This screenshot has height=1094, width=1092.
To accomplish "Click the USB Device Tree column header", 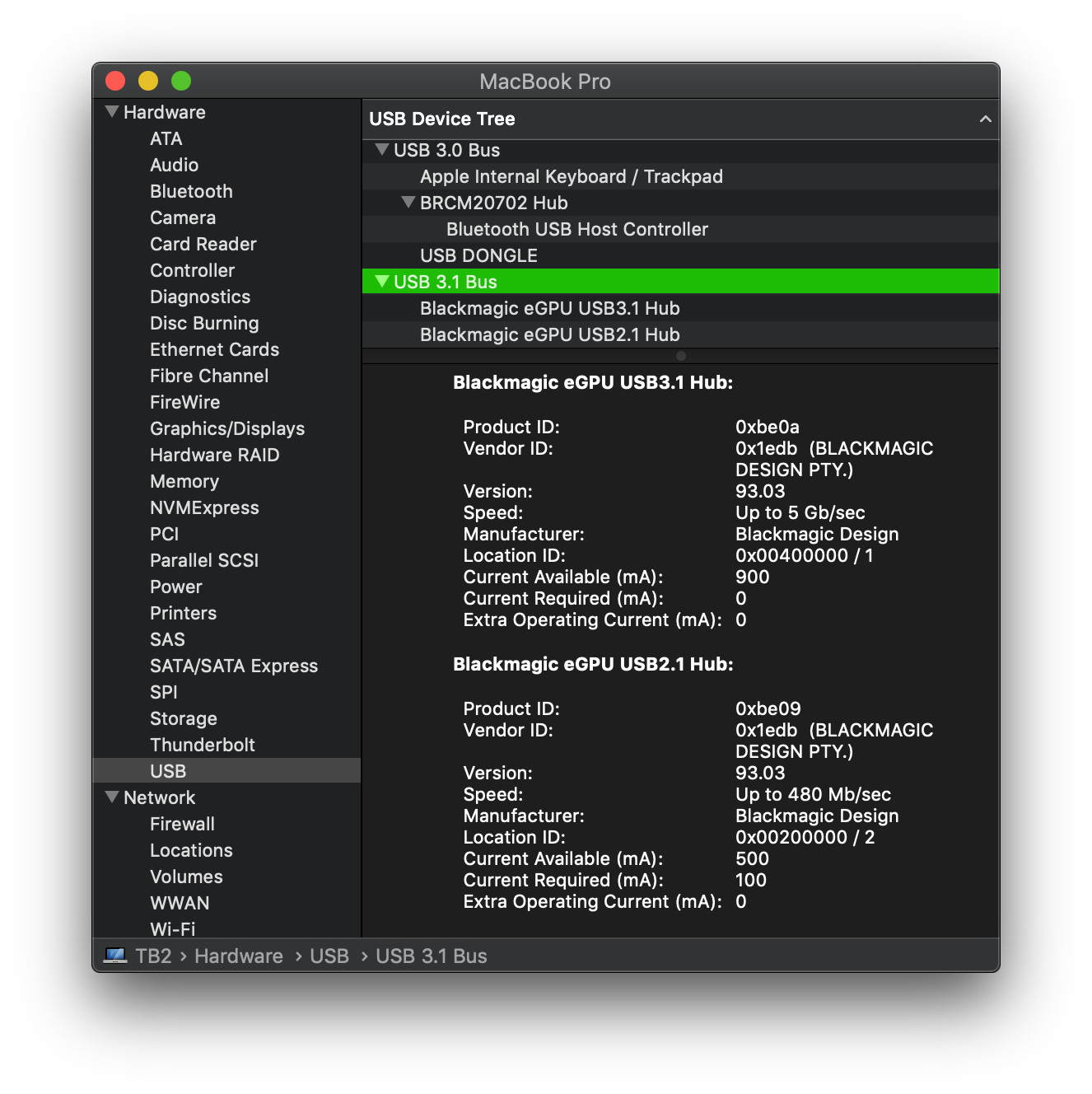I will (x=680, y=119).
